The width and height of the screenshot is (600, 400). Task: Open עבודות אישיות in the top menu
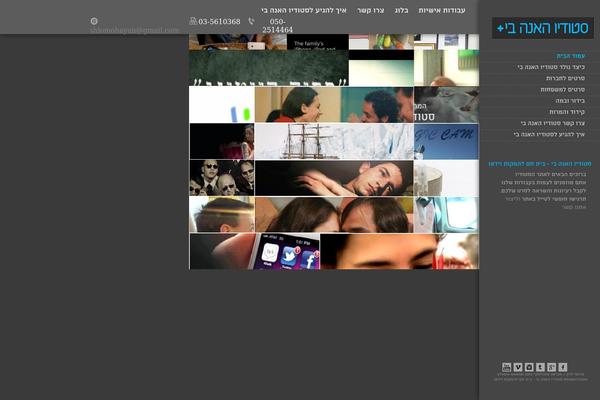[442, 10]
